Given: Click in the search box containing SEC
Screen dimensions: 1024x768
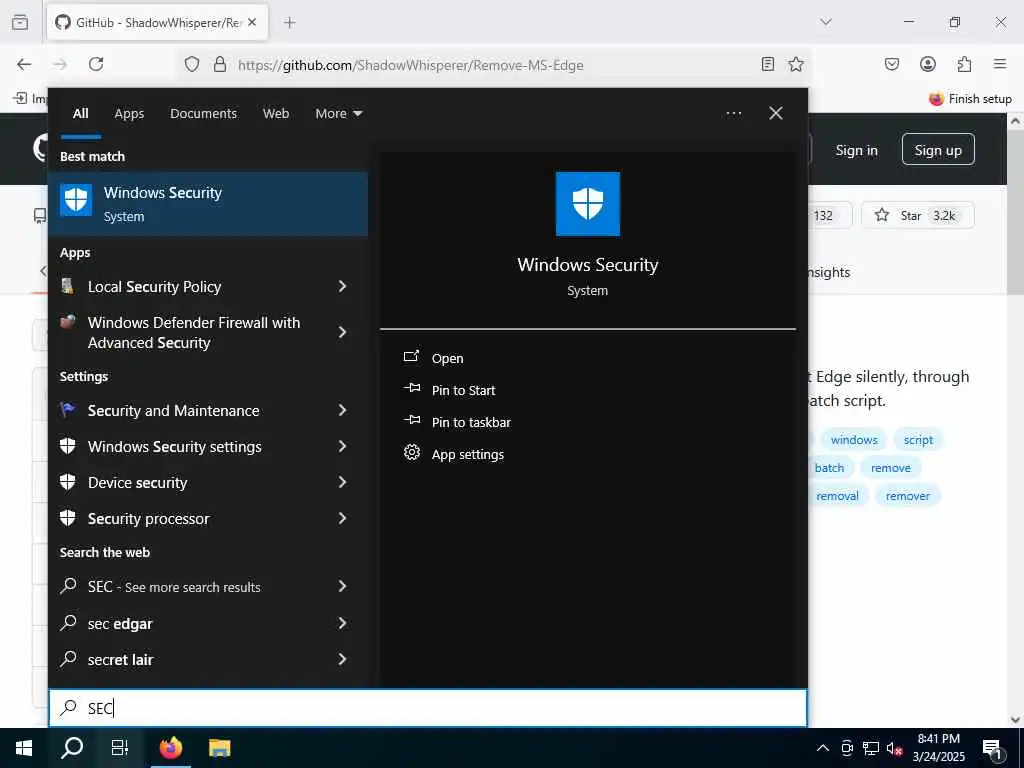Looking at the screenshot, I should pos(428,708).
